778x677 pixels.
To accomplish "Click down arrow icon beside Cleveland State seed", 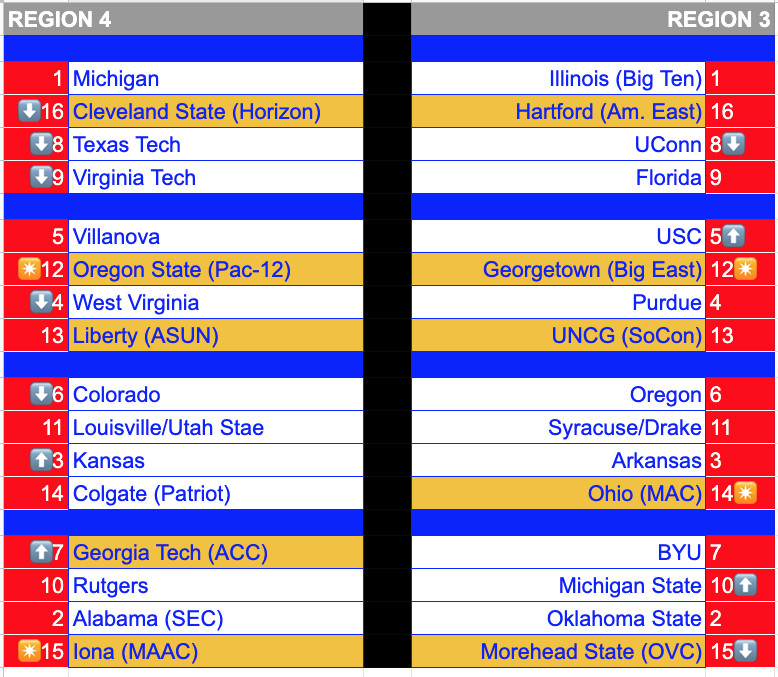I will 29,111.
